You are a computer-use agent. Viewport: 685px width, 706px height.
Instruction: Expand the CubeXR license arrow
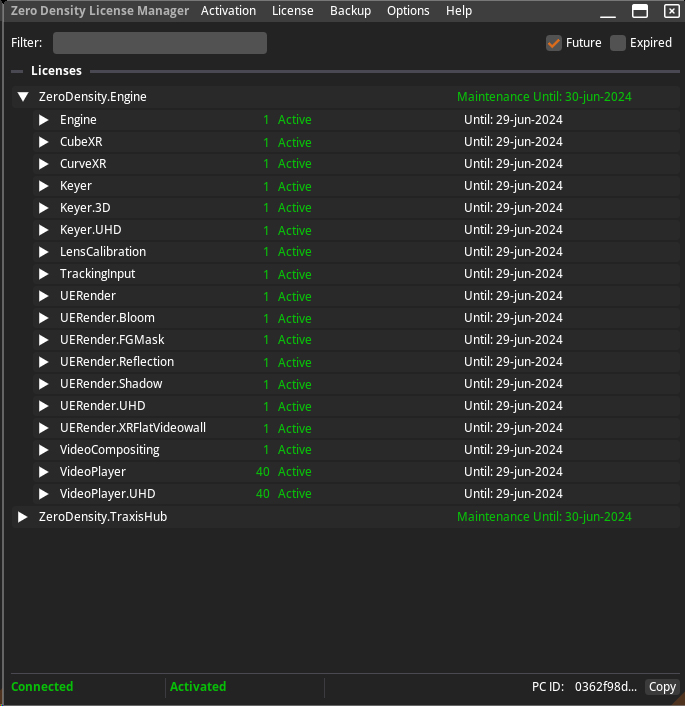point(43,142)
